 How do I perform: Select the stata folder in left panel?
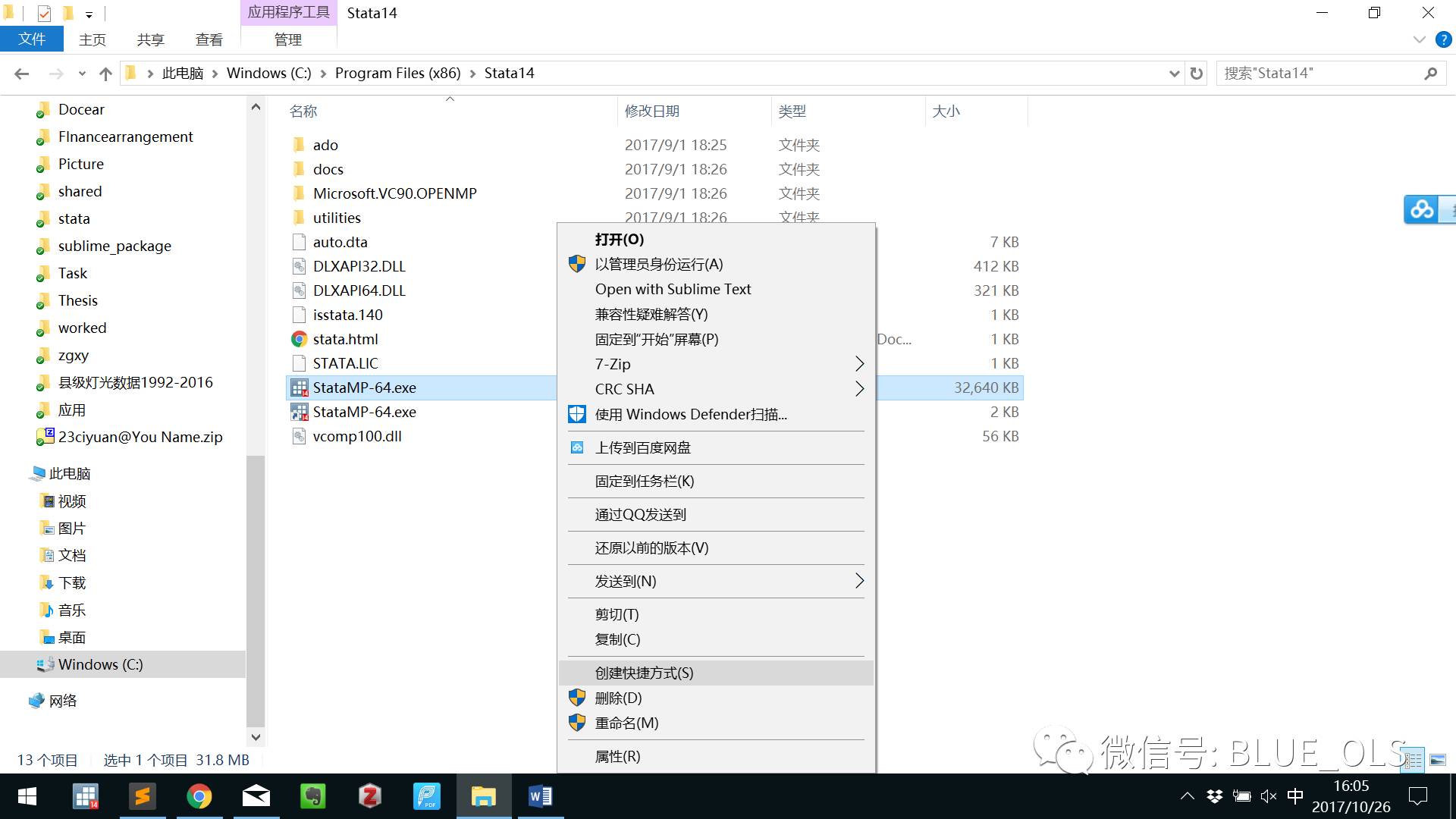click(x=74, y=218)
